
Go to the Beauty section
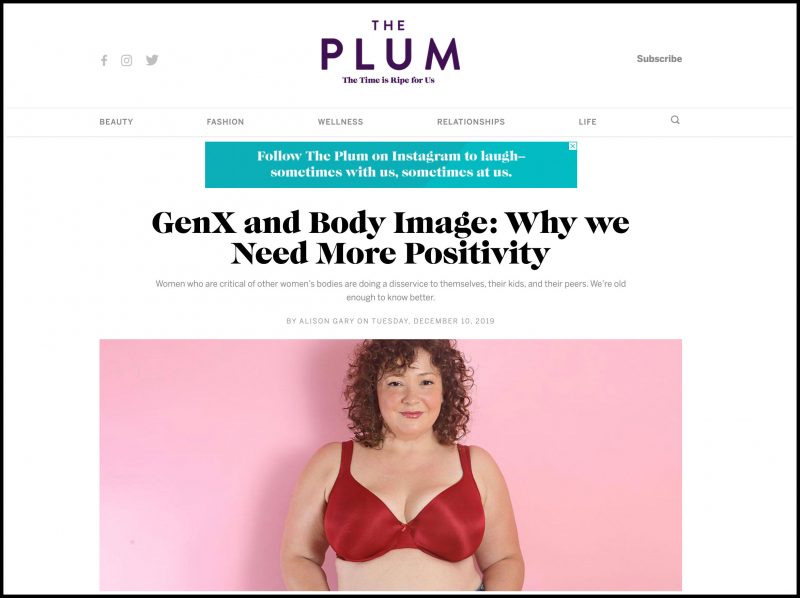pyautogui.click(x=116, y=122)
